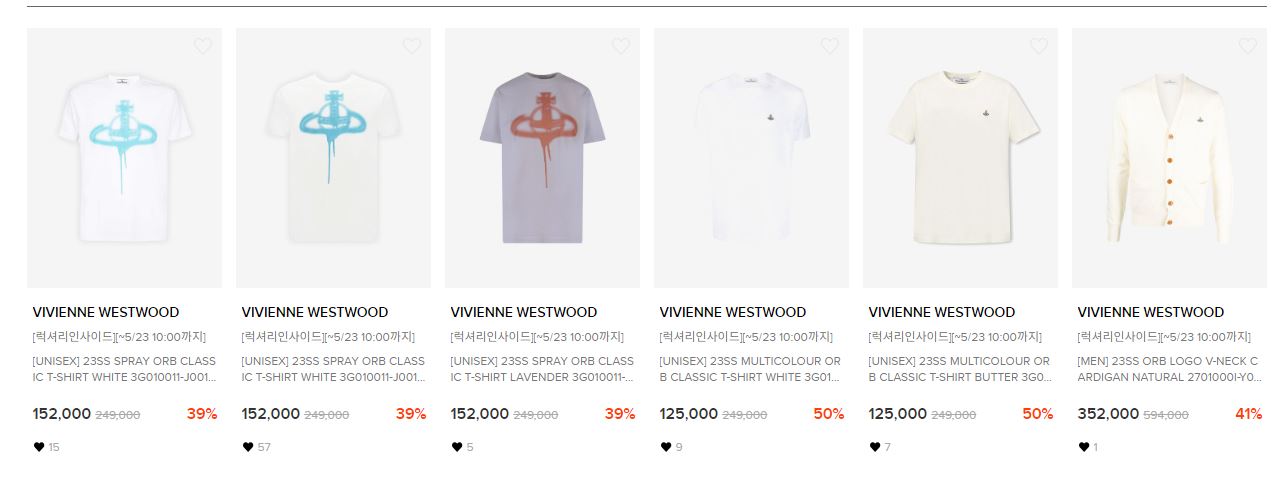Viewport: 1284px width, 484px height.
Task: Click the filled heart showing 15 likes
Action: pyautogui.click(x=39, y=447)
